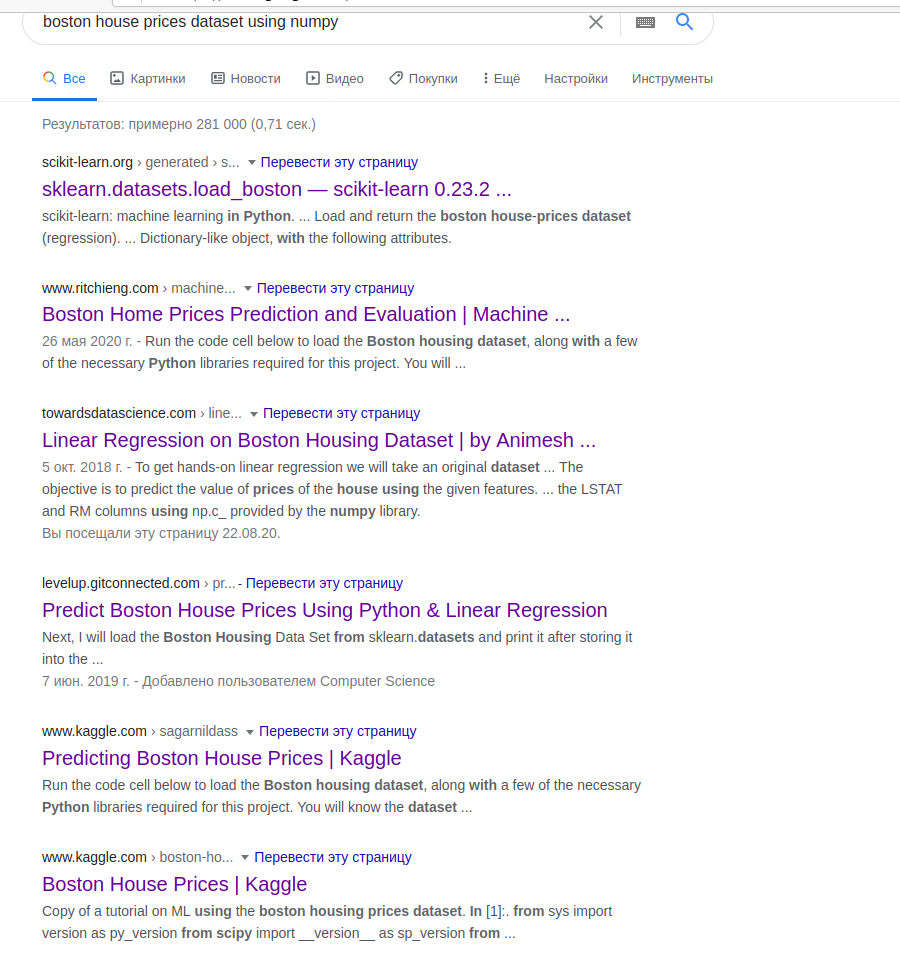The height and width of the screenshot is (955, 900).
Task: Click the www.ritchieng.com breadcrumb URL
Action: pyautogui.click(x=139, y=288)
